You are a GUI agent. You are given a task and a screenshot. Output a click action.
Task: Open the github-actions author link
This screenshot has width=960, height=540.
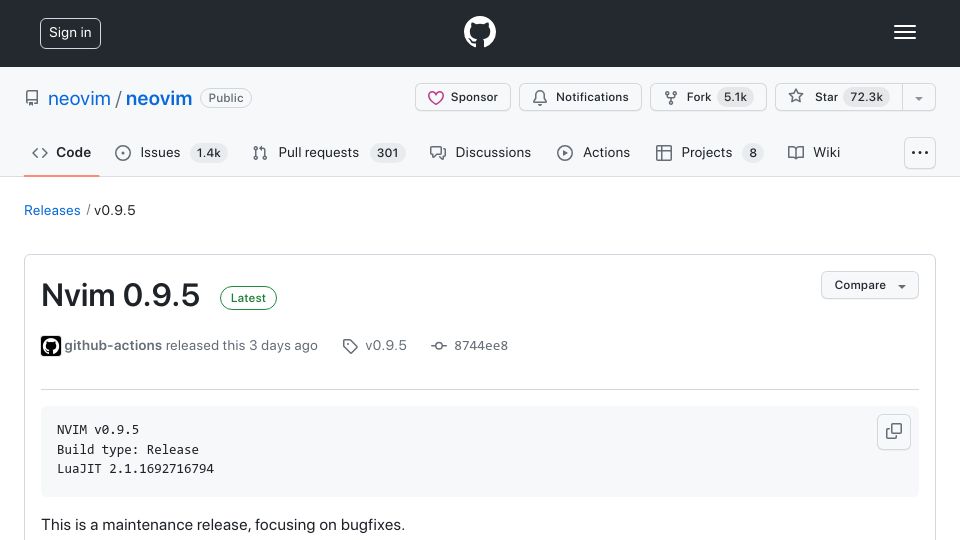113,345
